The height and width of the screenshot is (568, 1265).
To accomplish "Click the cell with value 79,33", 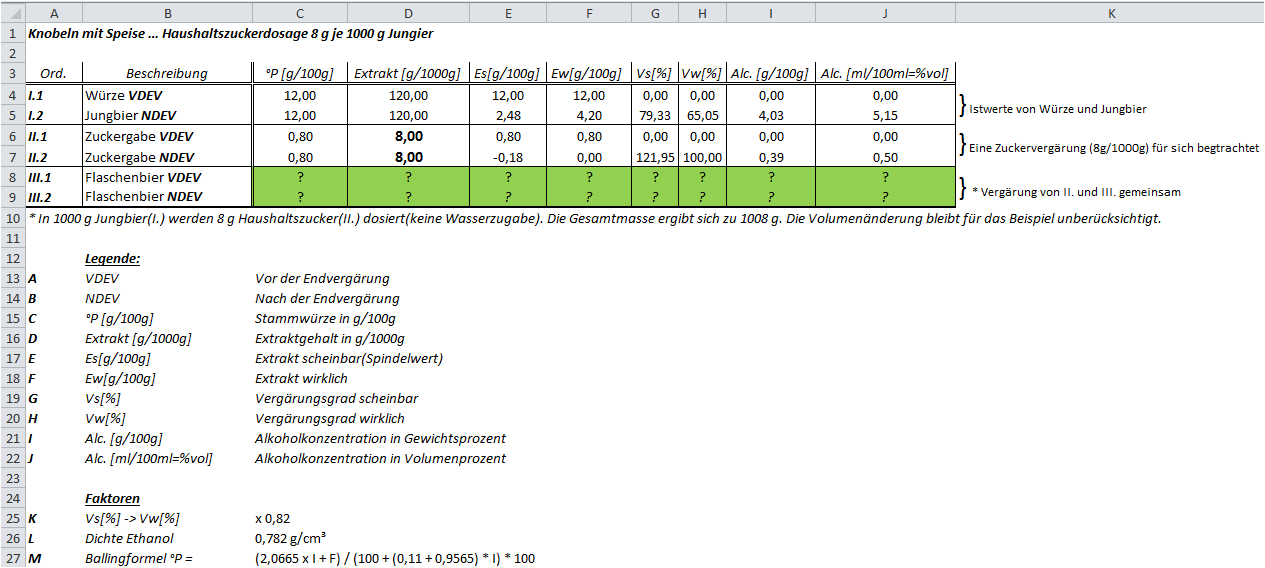I will tap(655, 116).
